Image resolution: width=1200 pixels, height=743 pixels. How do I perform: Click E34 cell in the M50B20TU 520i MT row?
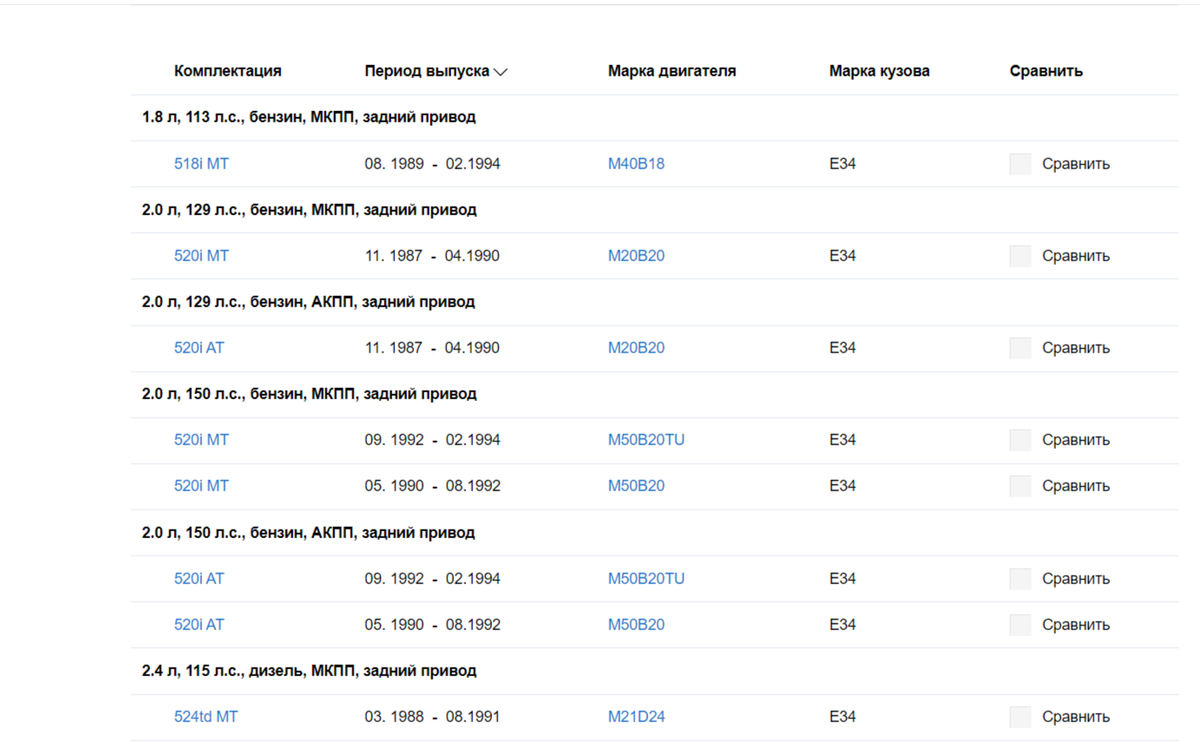(x=842, y=440)
